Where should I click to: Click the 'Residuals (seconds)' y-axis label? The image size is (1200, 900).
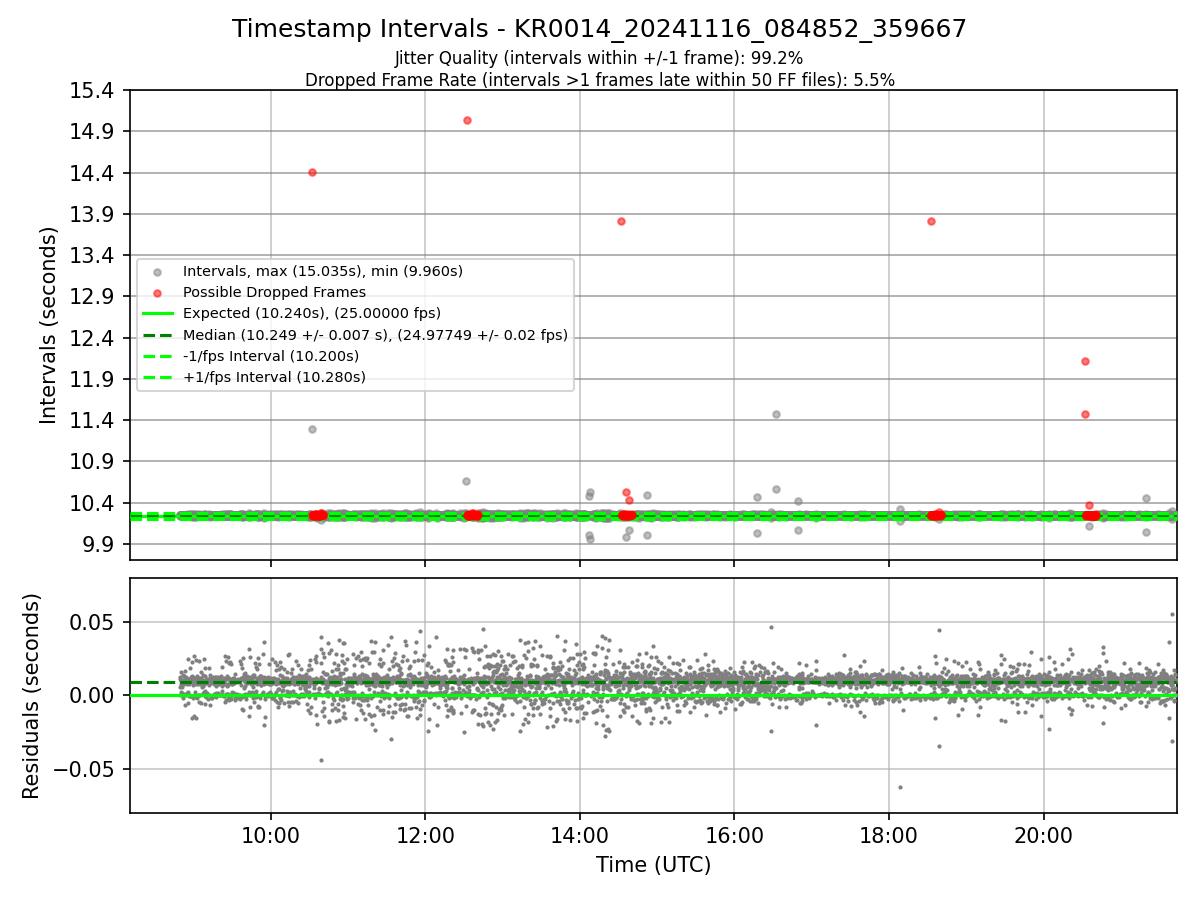pyautogui.click(x=32, y=696)
